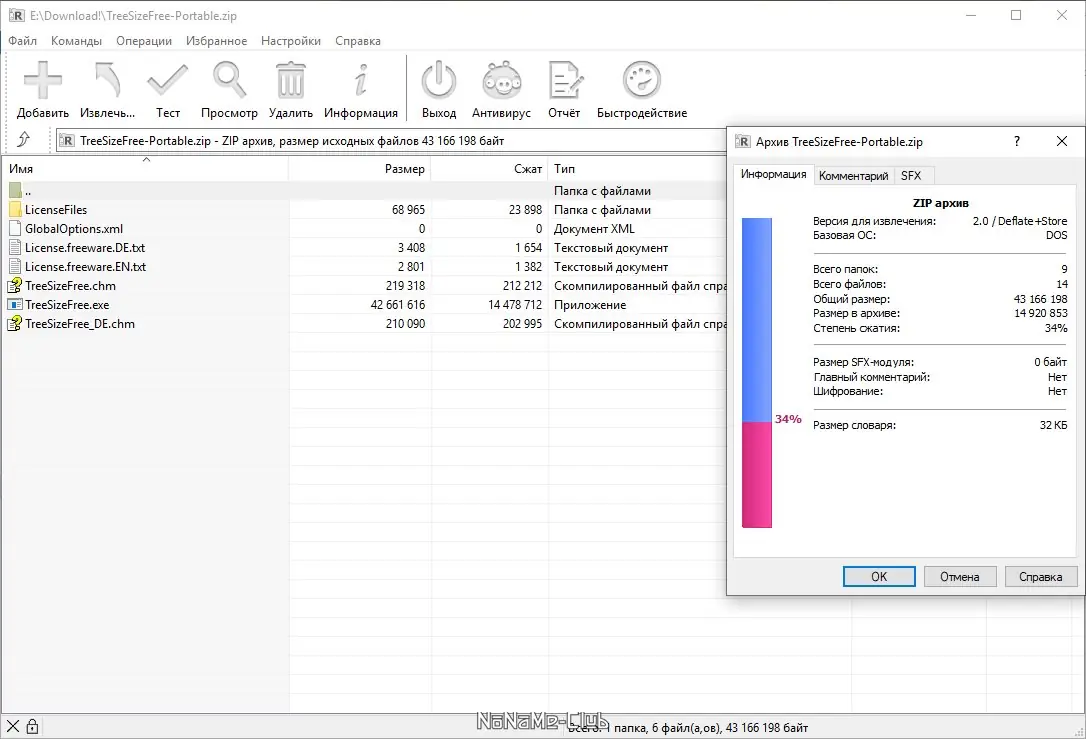1086x739 pixels.
Task: Open the Справка menu
Action: pos(358,41)
